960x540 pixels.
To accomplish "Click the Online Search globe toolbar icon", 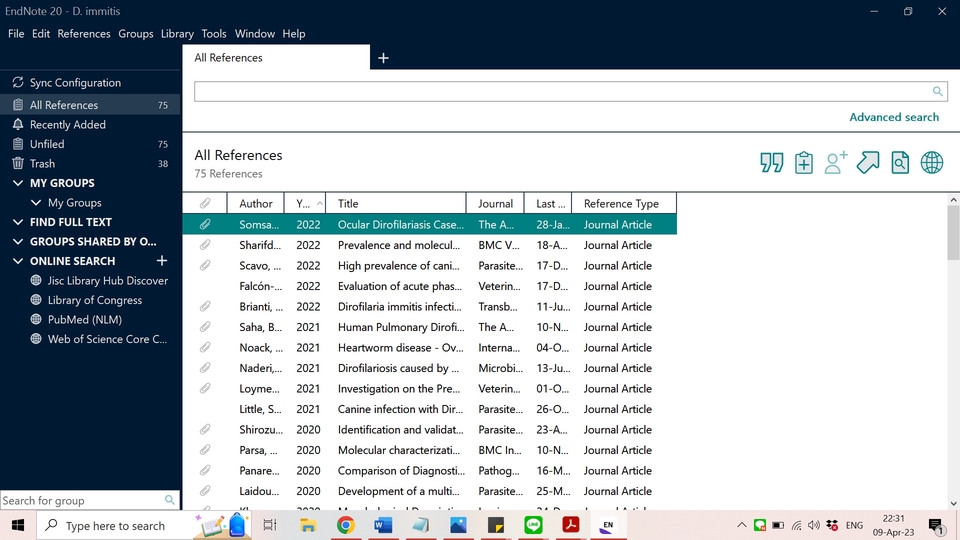I will click(x=932, y=163).
